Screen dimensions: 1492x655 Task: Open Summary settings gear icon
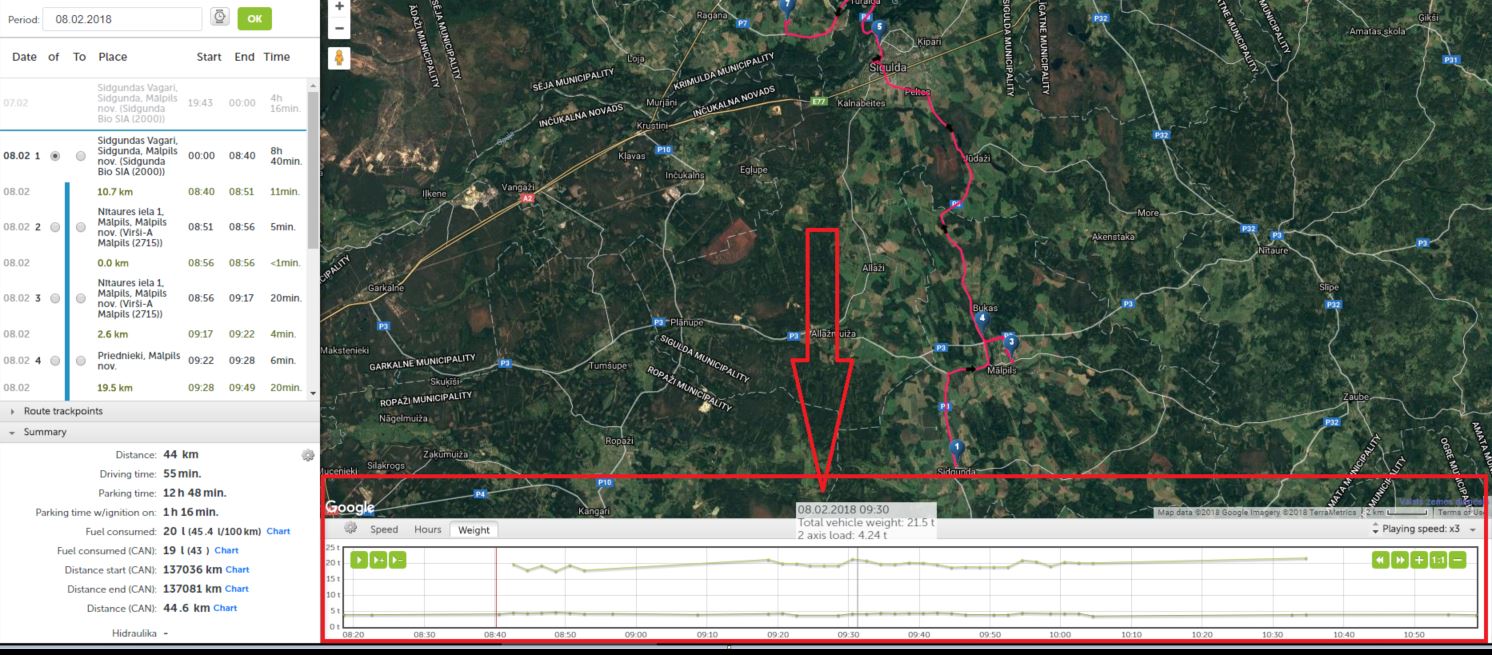(x=308, y=455)
